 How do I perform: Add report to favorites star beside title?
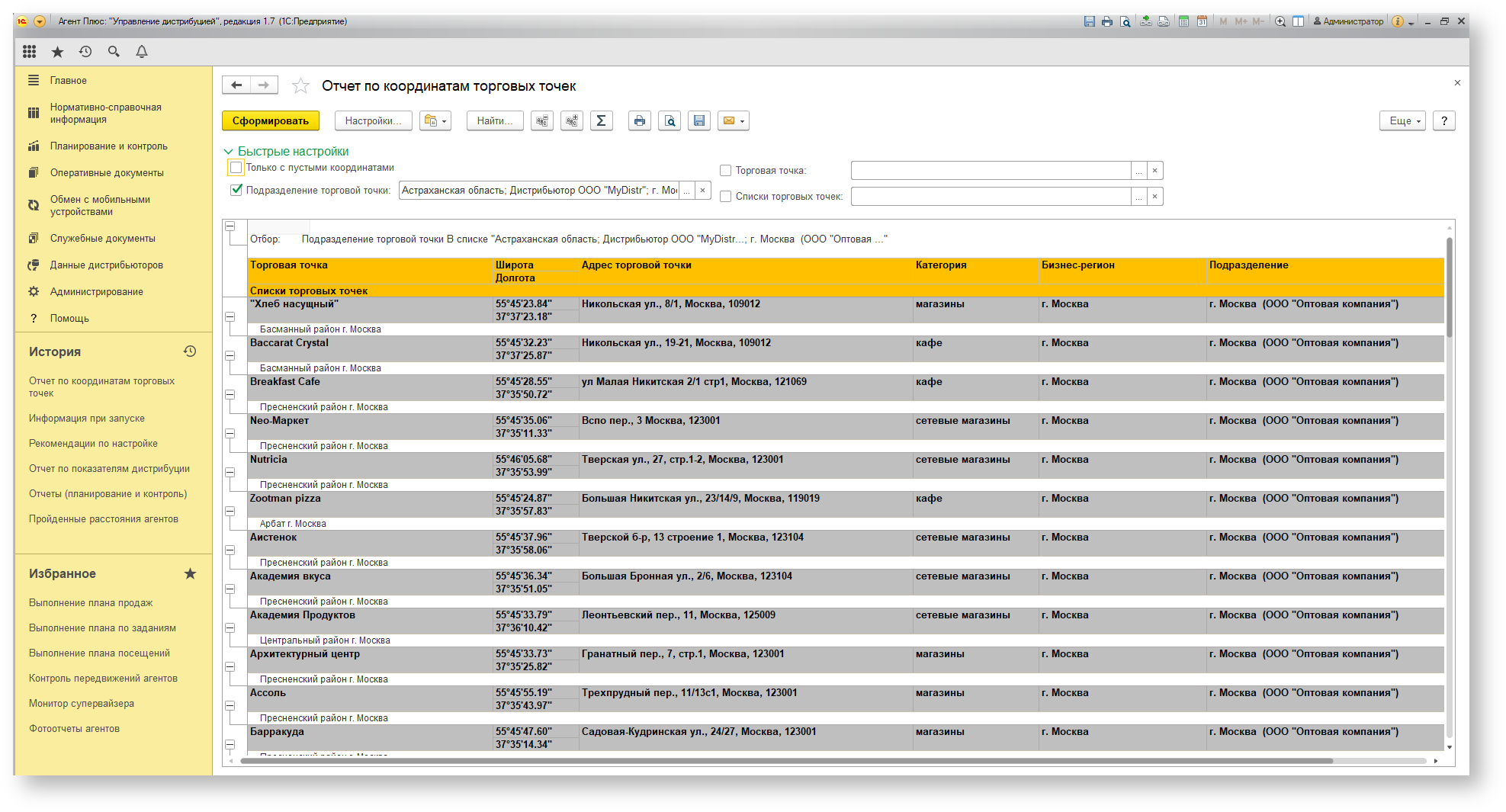301,86
